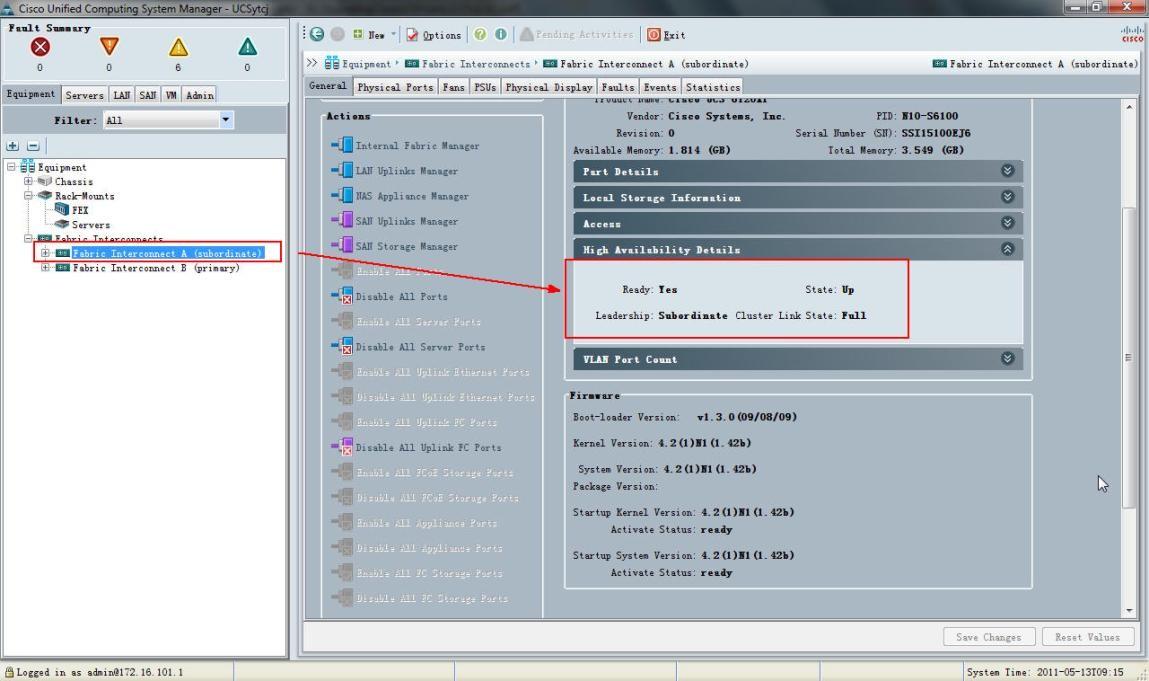Expand Fabric Interconnect A (subordinate) node
The image size is (1149, 681).
[45, 253]
